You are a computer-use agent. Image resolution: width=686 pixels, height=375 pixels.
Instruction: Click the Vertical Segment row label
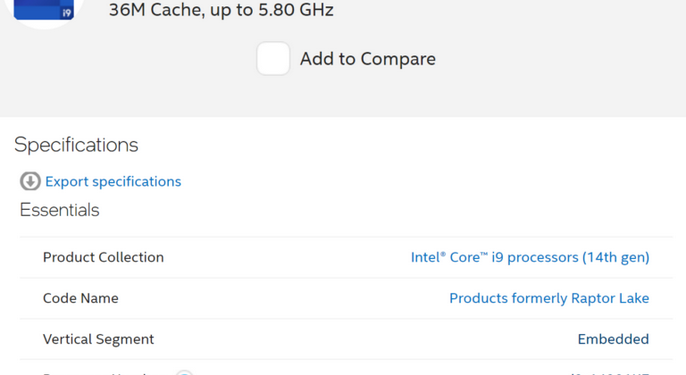click(98, 339)
